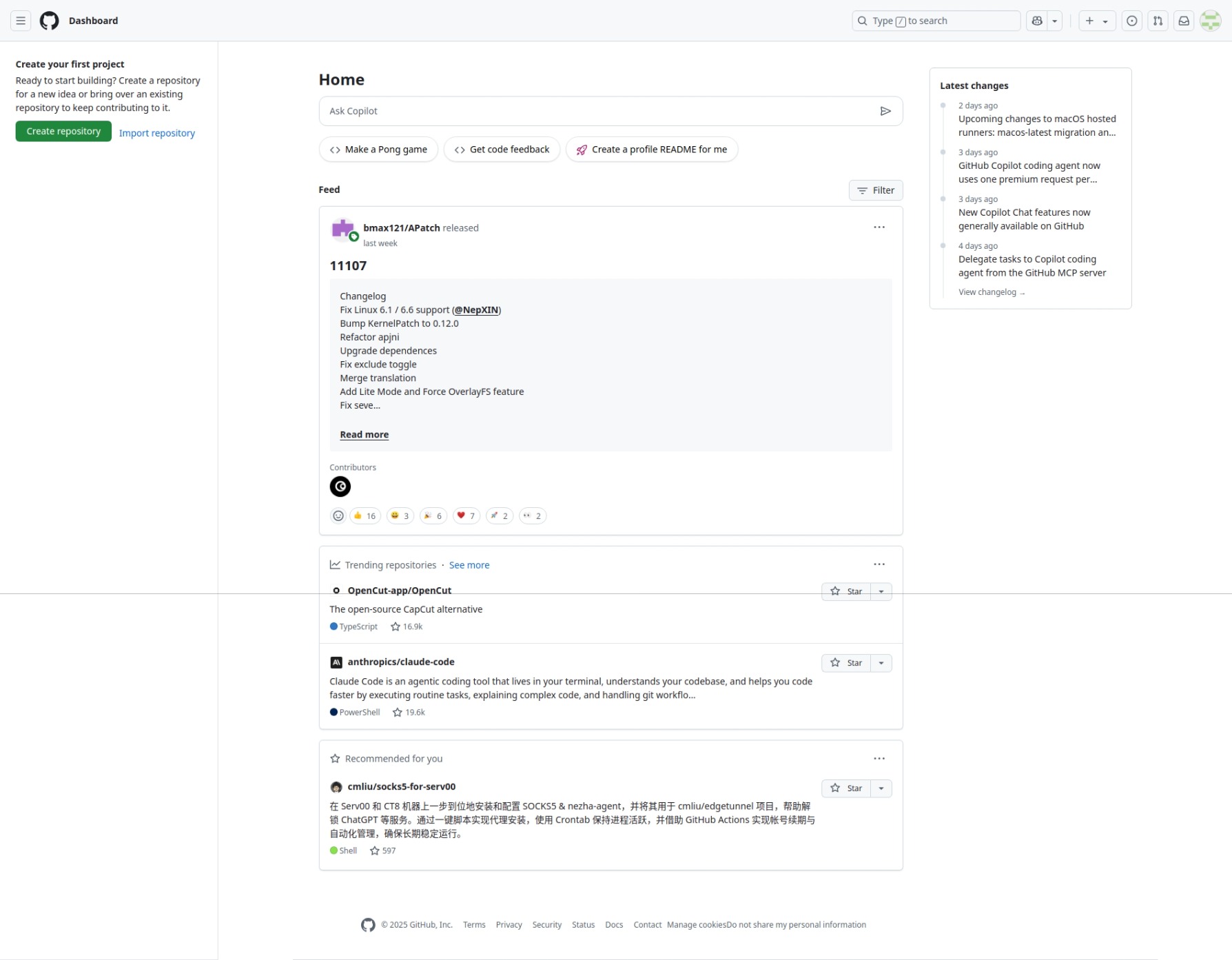This screenshot has height=960, width=1232.
Task: Toggle eyes reaction with 2
Action: tap(533, 515)
